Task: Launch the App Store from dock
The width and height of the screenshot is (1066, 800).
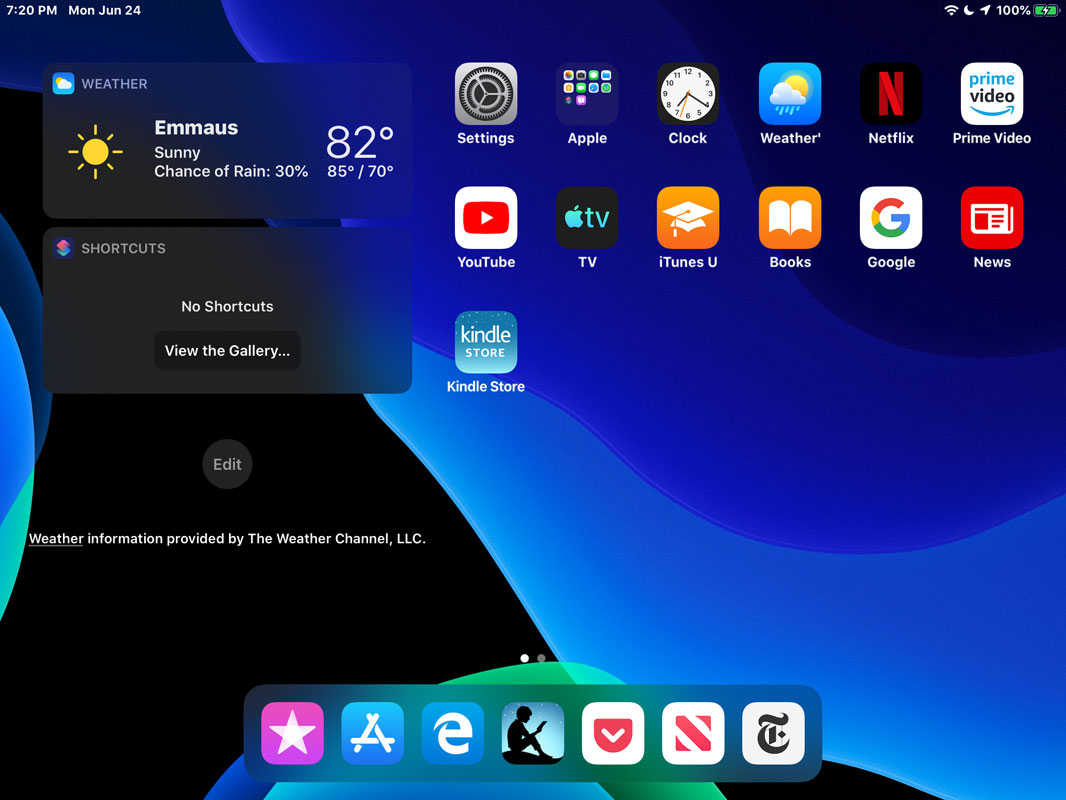Action: point(373,733)
